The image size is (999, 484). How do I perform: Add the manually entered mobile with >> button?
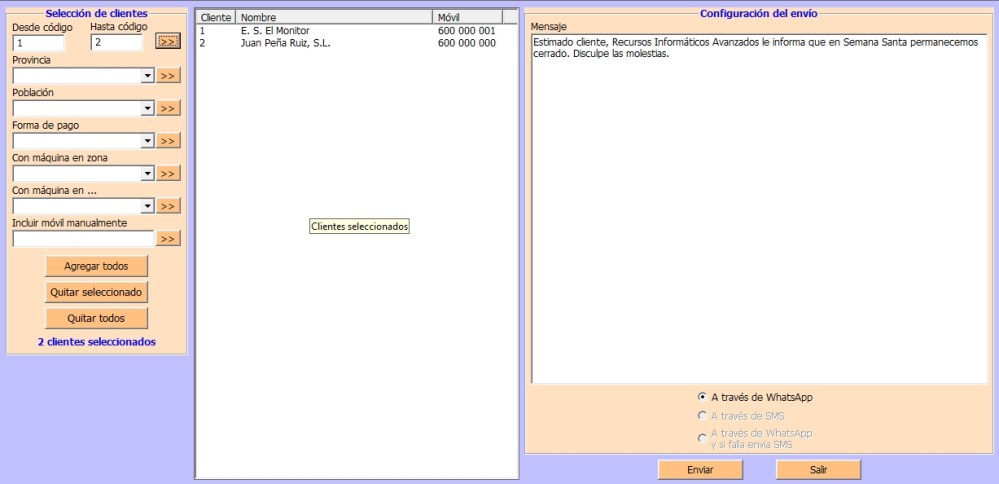click(168, 239)
